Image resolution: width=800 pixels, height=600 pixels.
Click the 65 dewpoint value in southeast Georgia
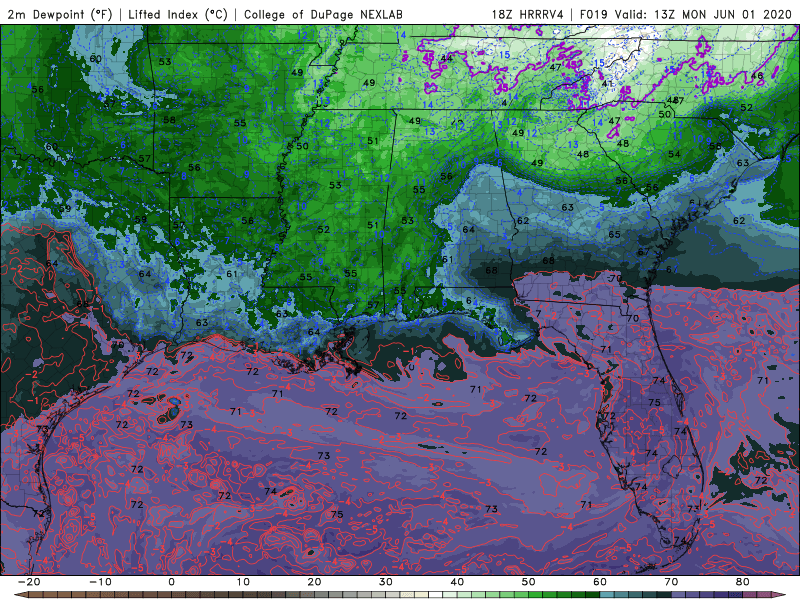click(x=614, y=235)
